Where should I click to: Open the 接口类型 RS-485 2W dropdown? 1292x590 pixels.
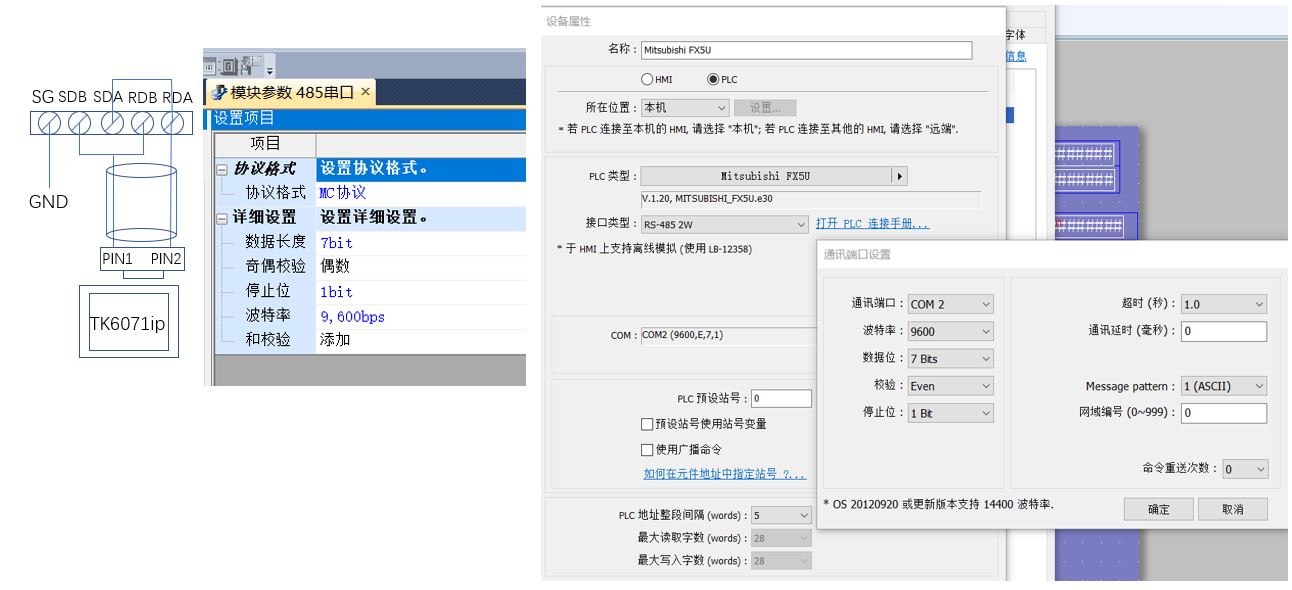[800, 225]
